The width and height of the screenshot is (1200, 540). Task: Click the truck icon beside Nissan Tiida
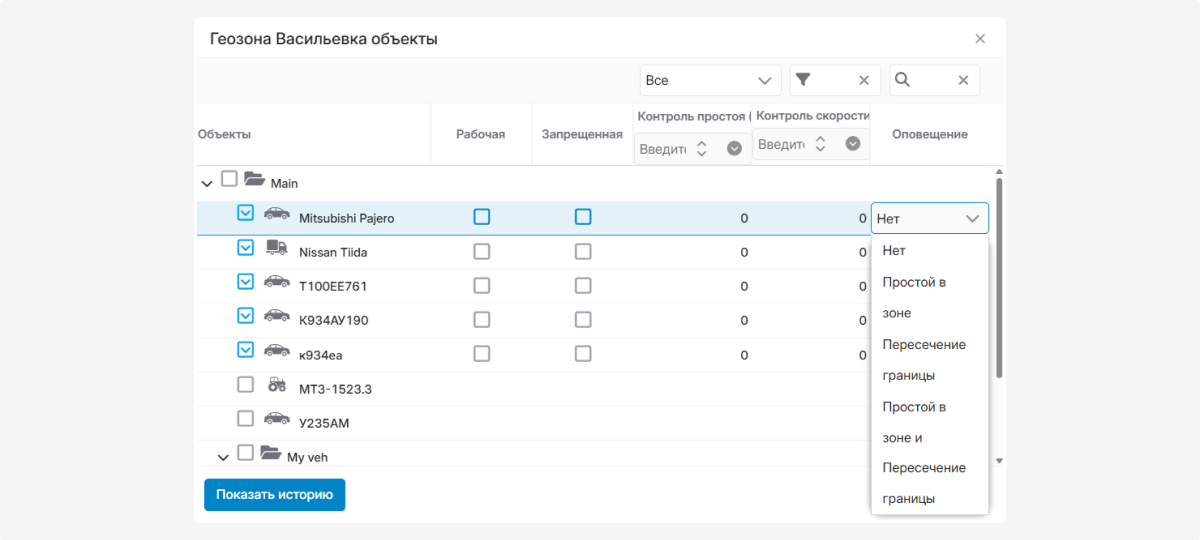click(x=277, y=249)
